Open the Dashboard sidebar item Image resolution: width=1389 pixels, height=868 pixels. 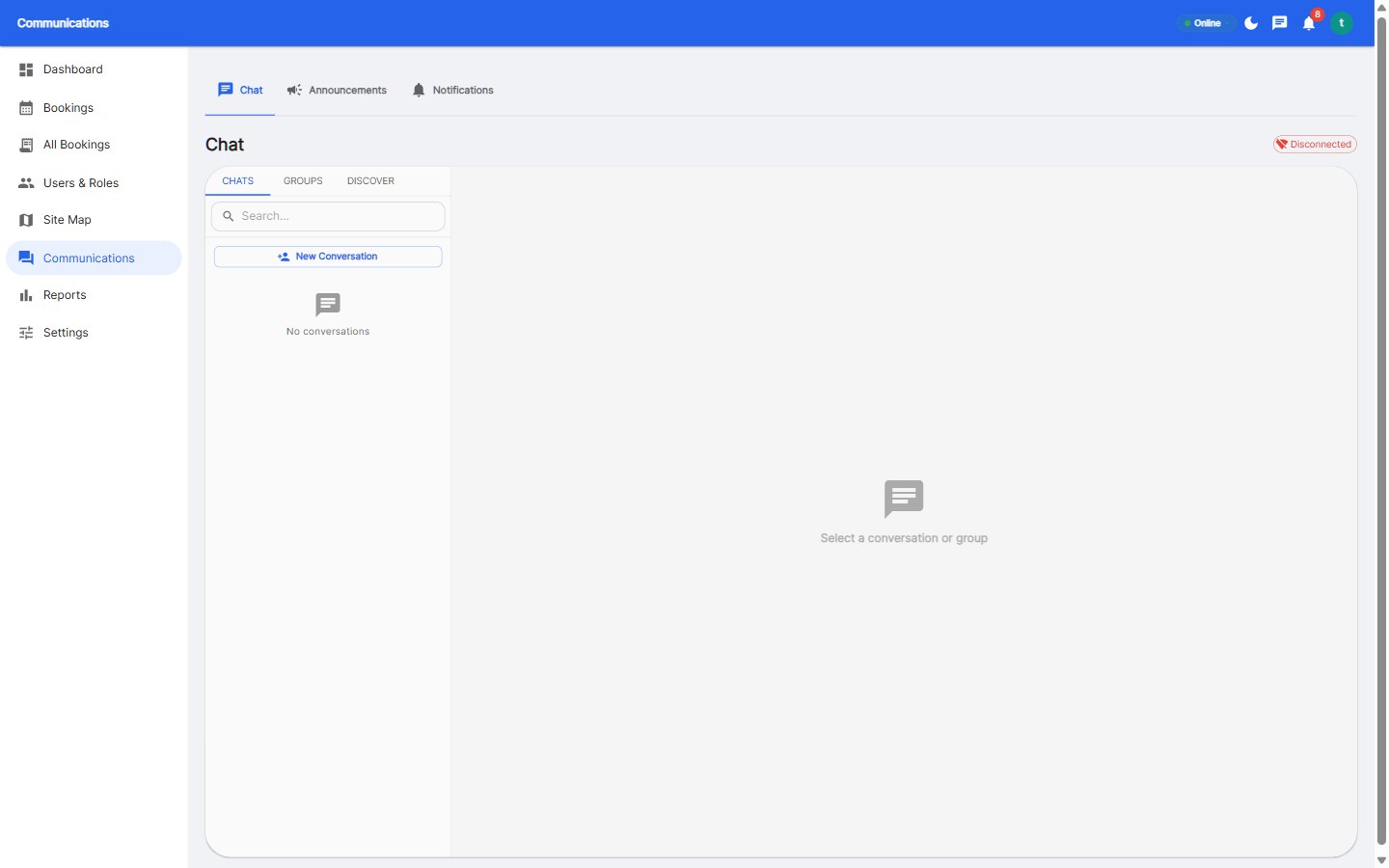(94, 69)
